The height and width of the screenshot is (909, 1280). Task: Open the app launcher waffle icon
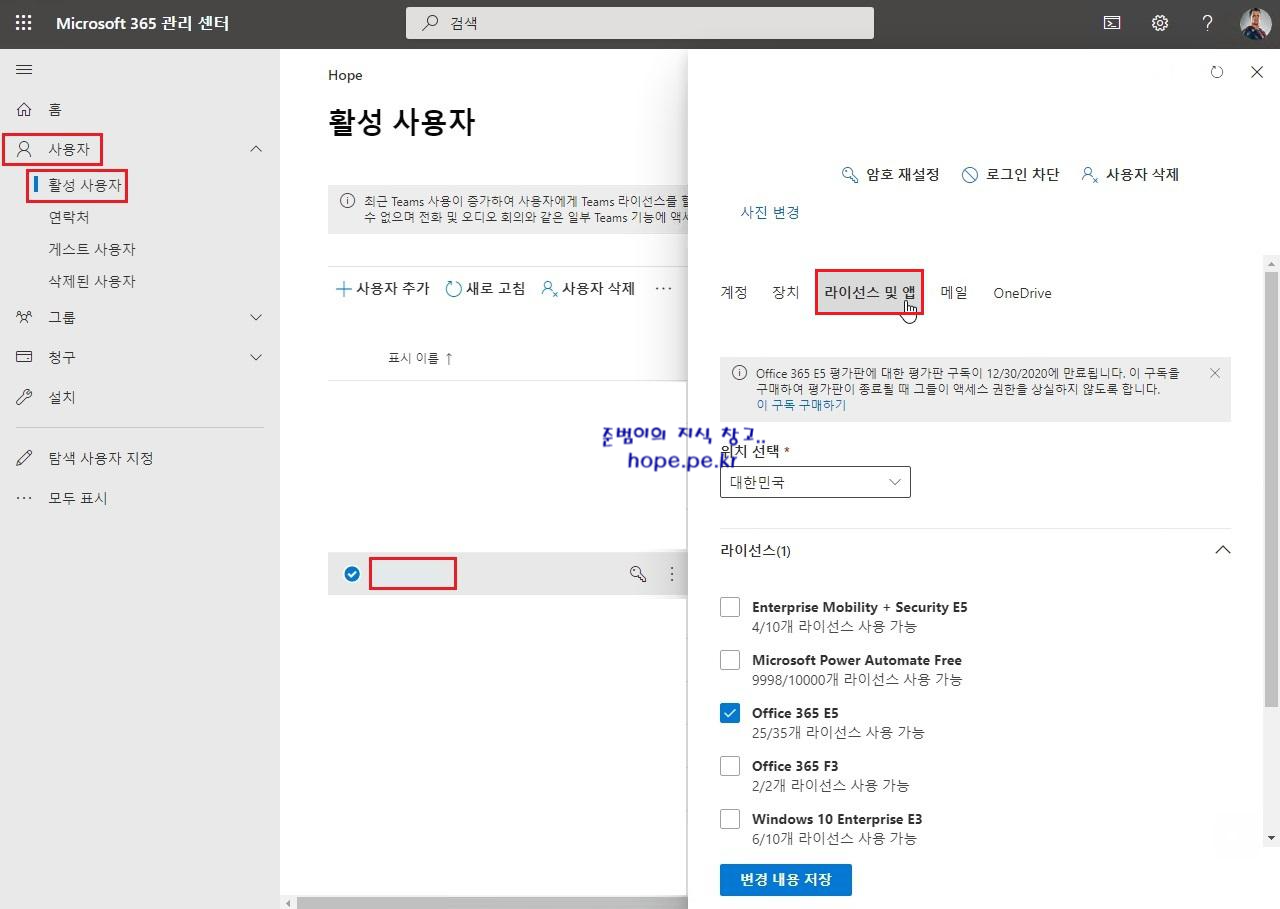[x=24, y=23]
